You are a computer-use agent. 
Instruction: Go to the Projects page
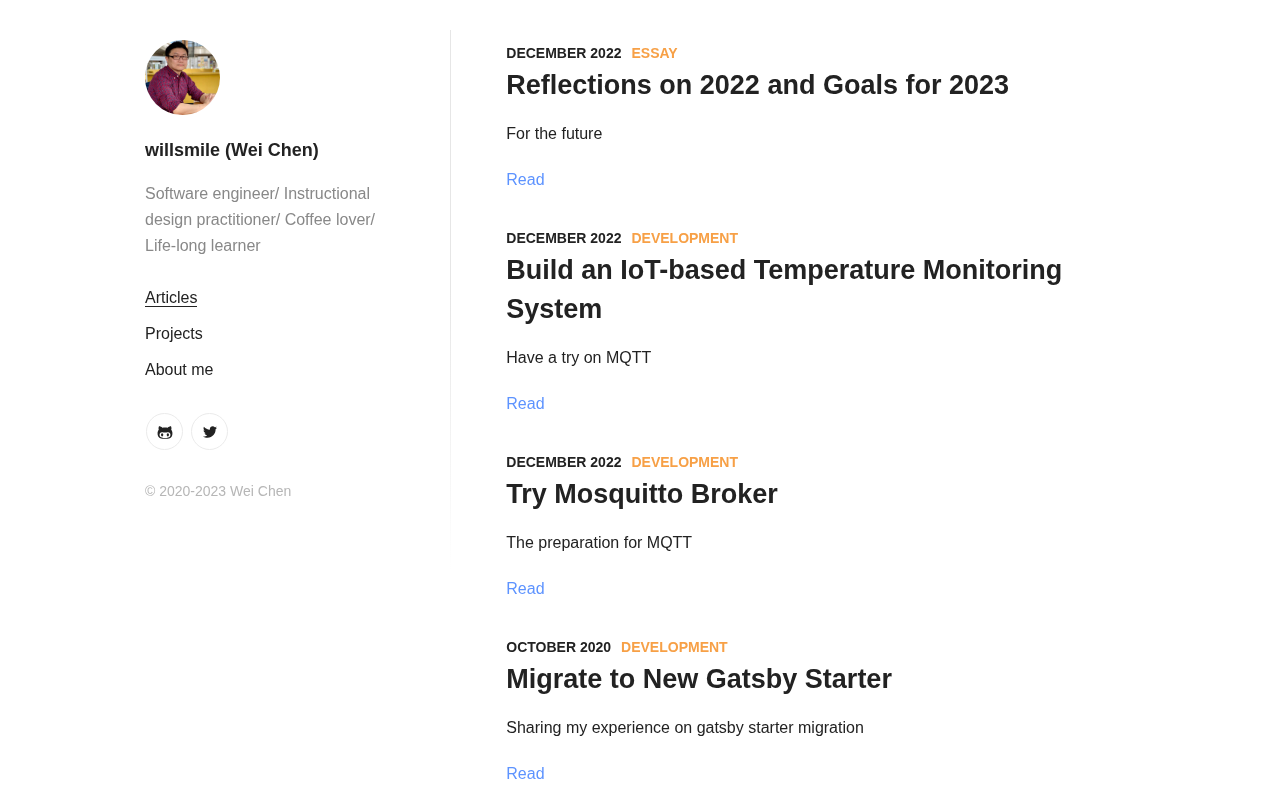(174, 334)
